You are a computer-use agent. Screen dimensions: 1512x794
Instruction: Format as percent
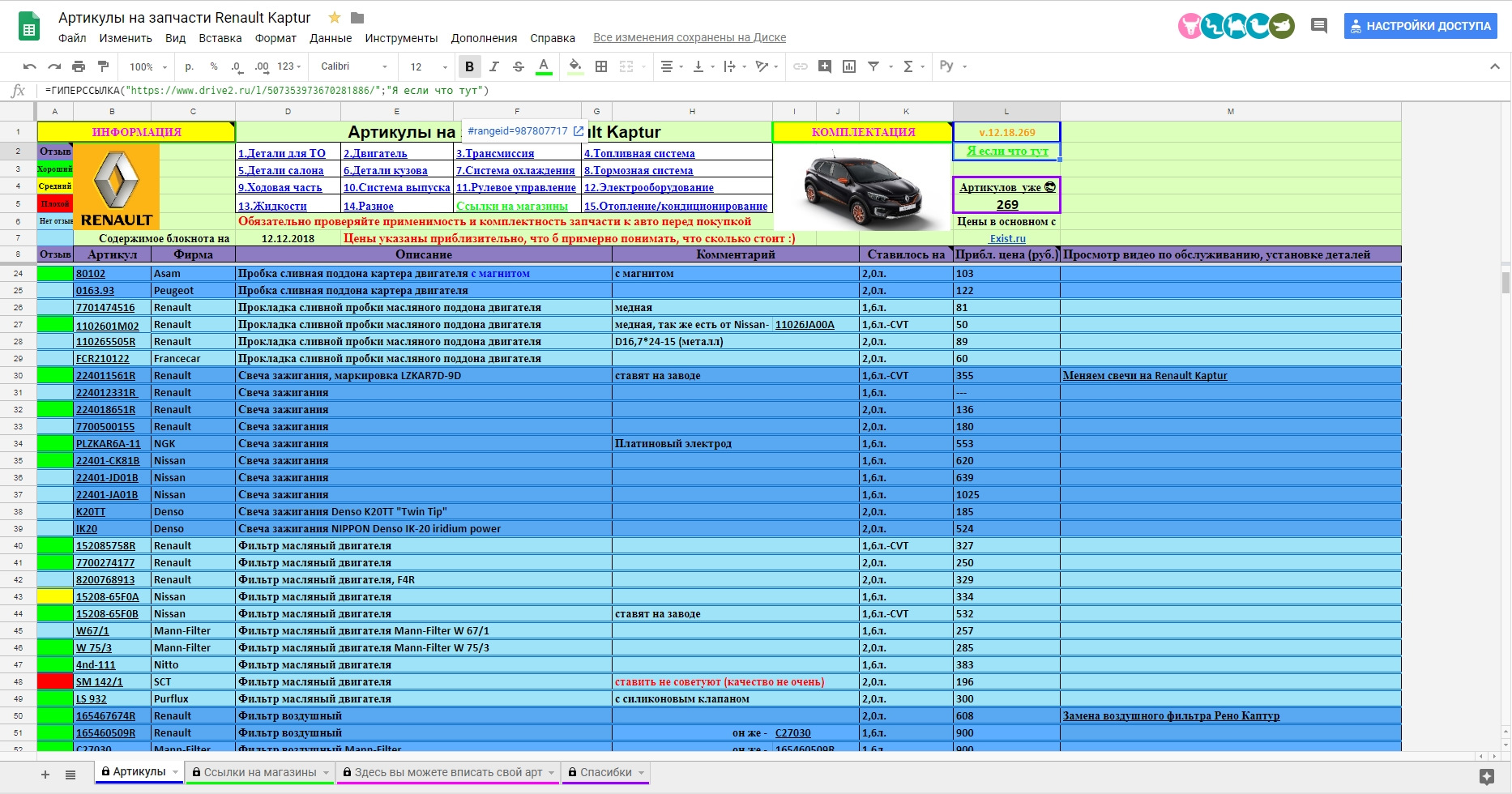point(214,66)
